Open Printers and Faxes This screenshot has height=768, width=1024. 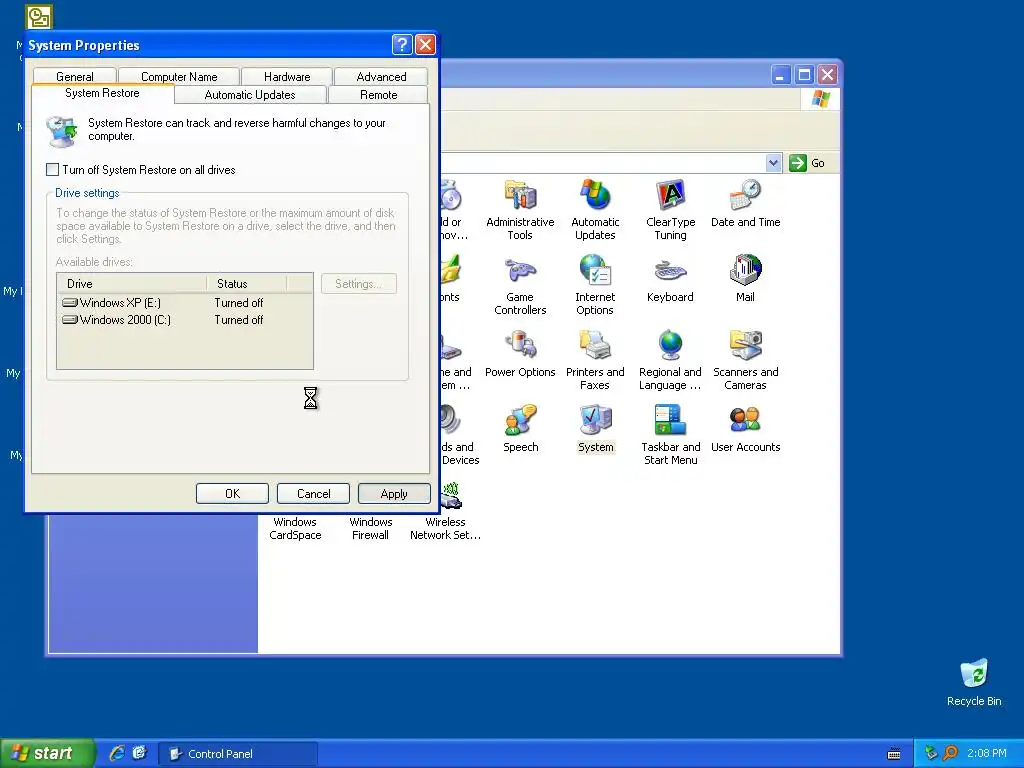pos(595,360)
